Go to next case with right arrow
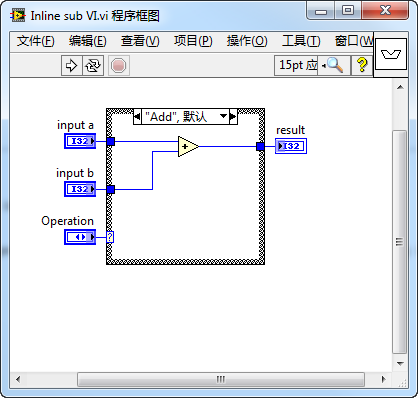The image size is (418, 398). (x=233, y=117)
